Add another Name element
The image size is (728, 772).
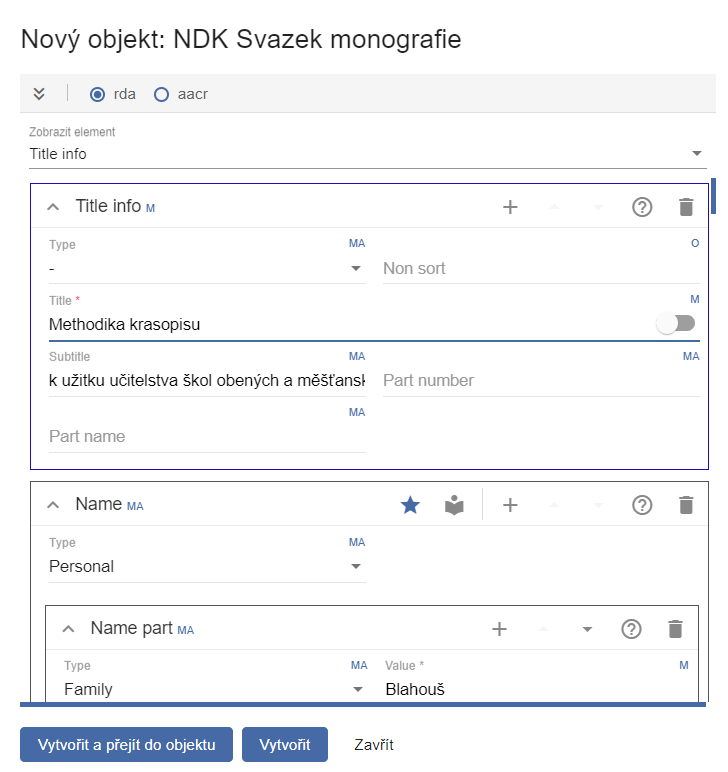coord(510,505)
